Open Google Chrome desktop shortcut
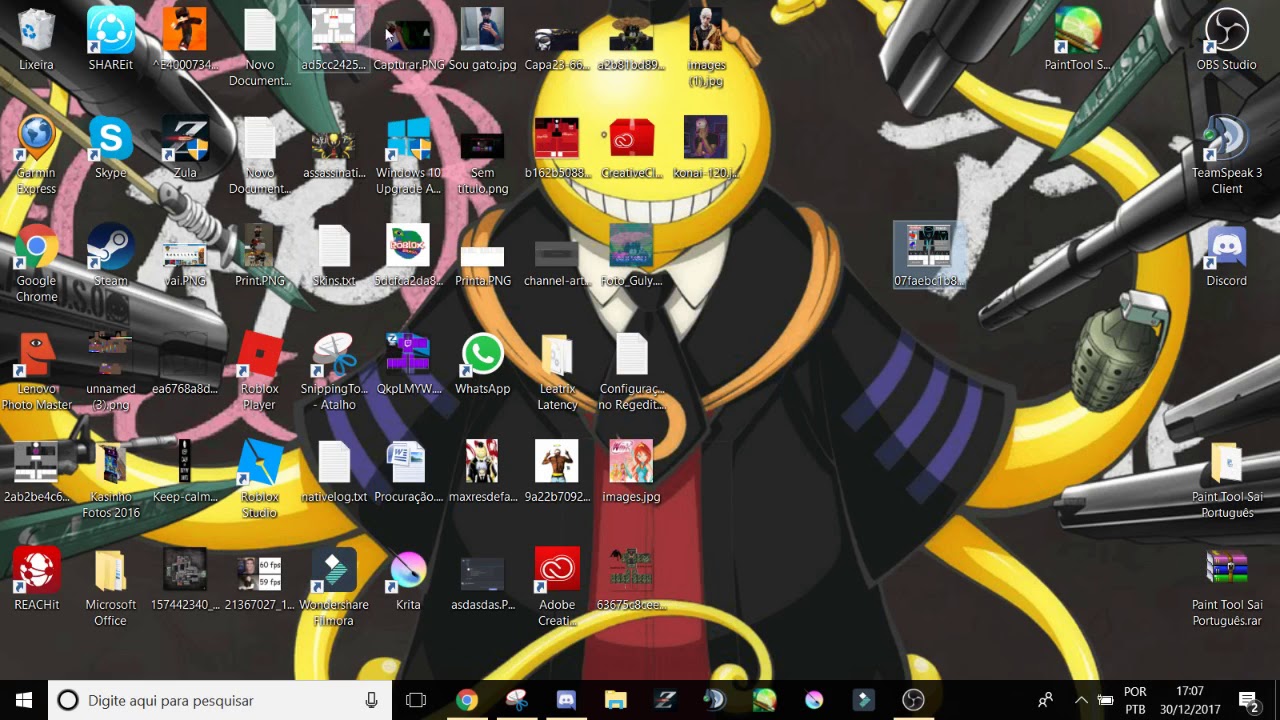 pyautogui.click(x=36, y=264)
